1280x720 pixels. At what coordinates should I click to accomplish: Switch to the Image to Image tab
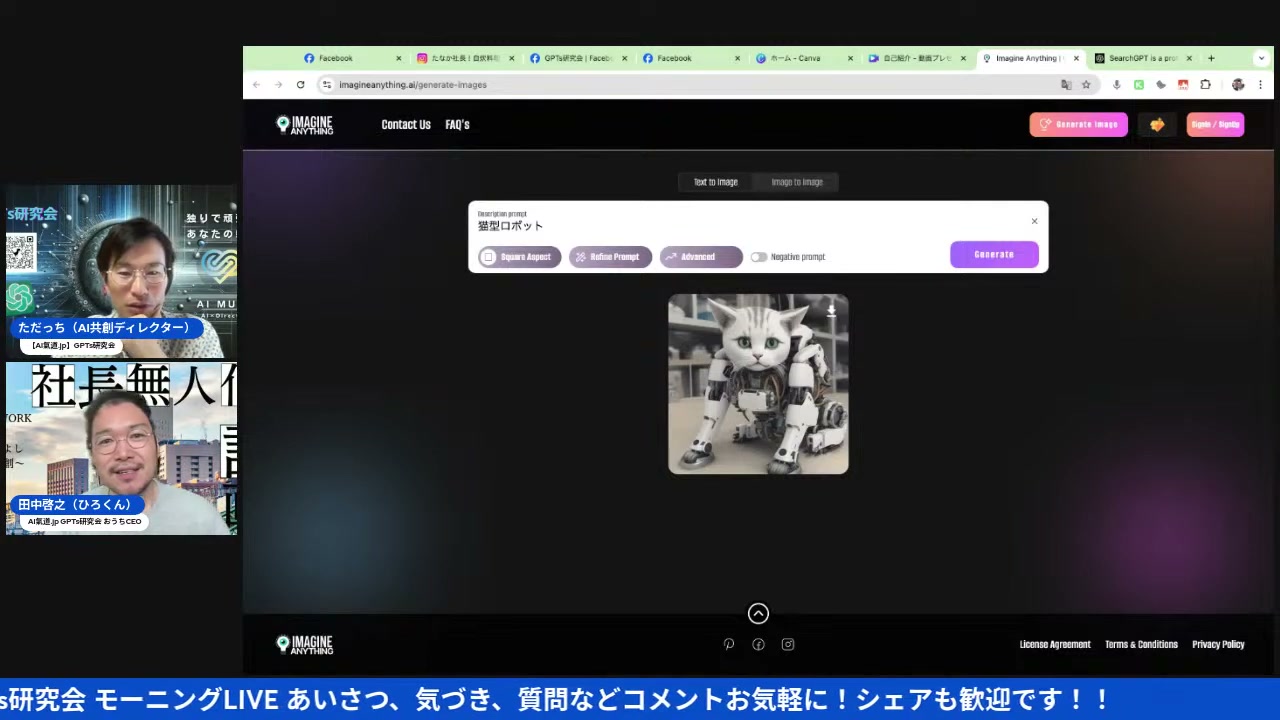click(797, 182)
